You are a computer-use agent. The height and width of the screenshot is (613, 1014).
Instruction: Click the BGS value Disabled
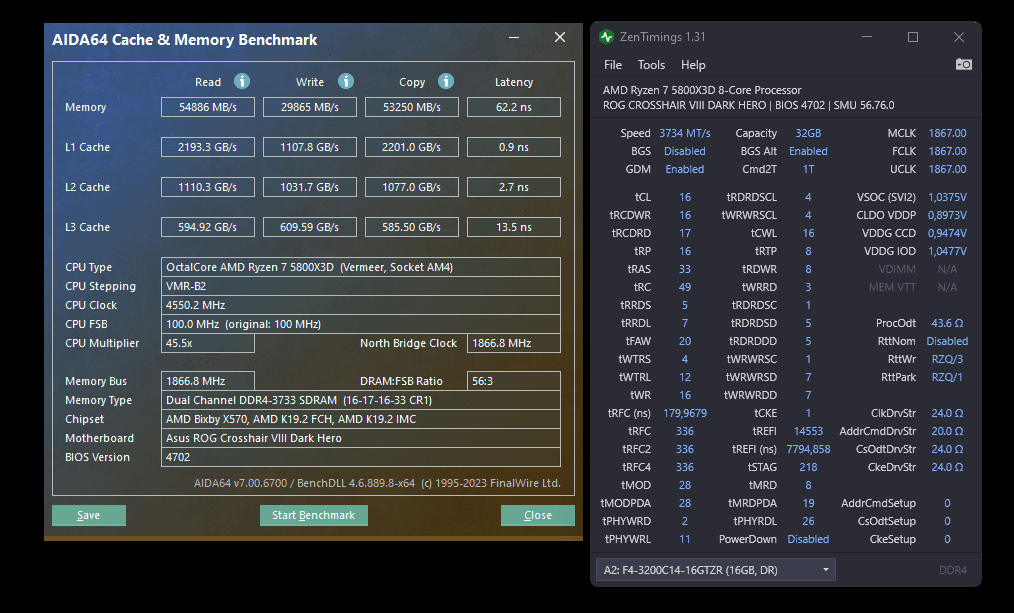[685, 151]
